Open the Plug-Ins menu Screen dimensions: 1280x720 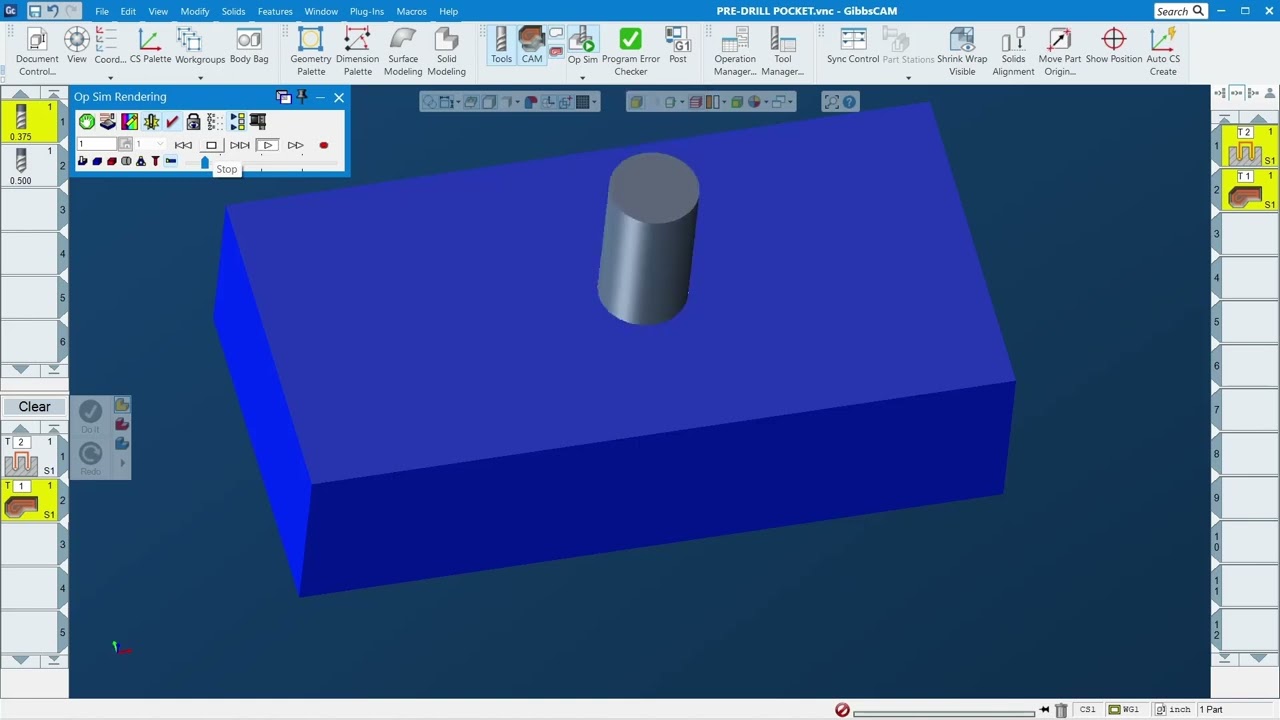(x=367, y=11)
